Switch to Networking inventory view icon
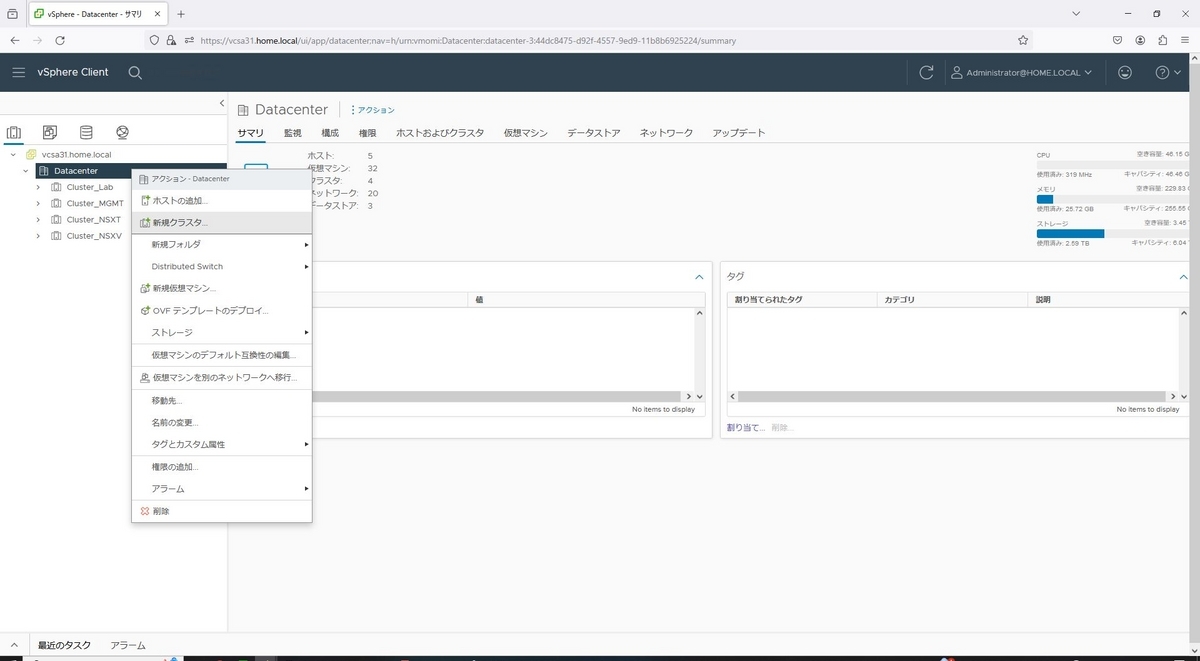Image resolution: width=1200 pixels, height=661 pixels. (122, 132)
